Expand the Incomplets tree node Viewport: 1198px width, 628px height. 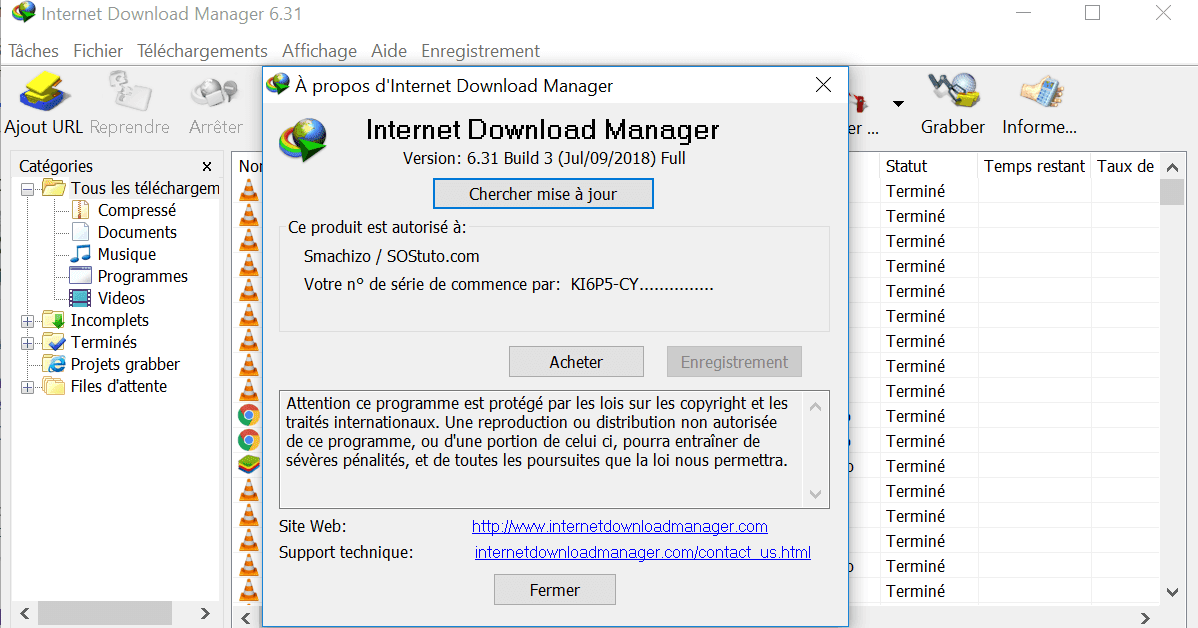(x=28, y=321)
